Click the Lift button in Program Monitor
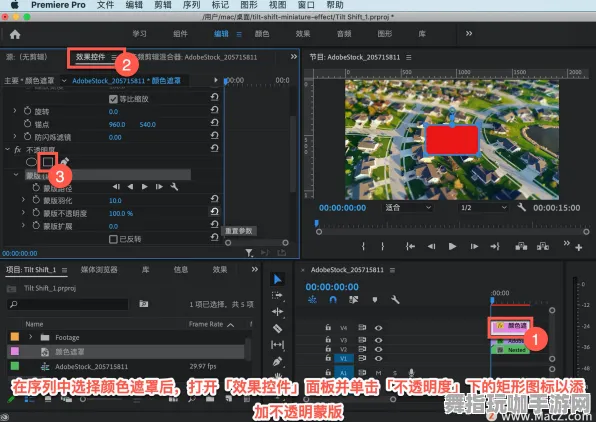This screenshot has width=596, height=422. (521, 246)
